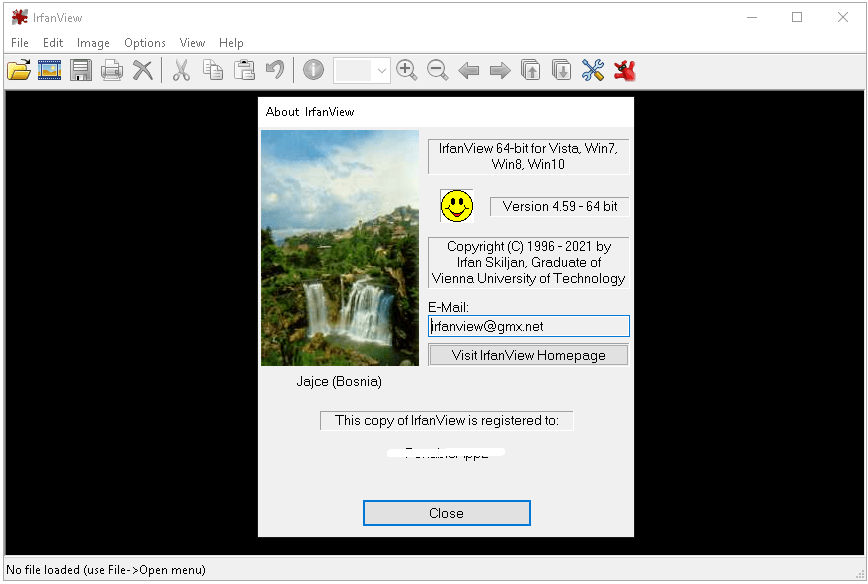Screen dimensions: 868x584
Task: Click the irfanview@gmx.net email field
Action: pyautogui.click(x=529, y=326)
